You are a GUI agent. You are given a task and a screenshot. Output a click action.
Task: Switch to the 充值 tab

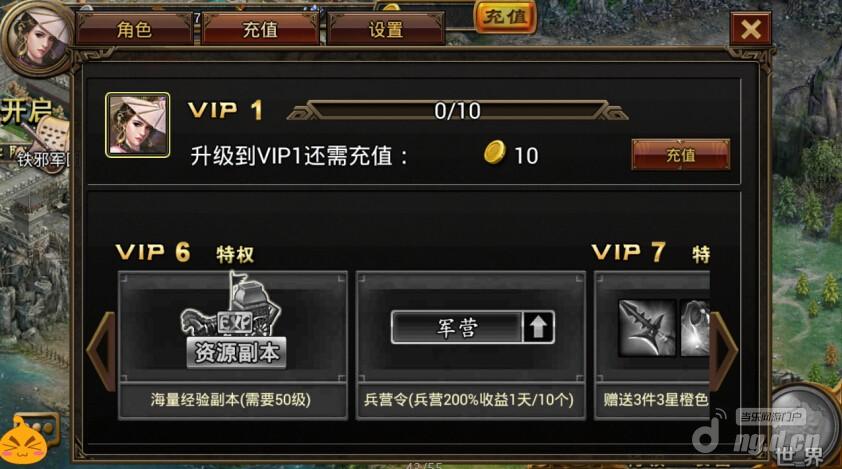pyautogui.click(x=260, y=29)
